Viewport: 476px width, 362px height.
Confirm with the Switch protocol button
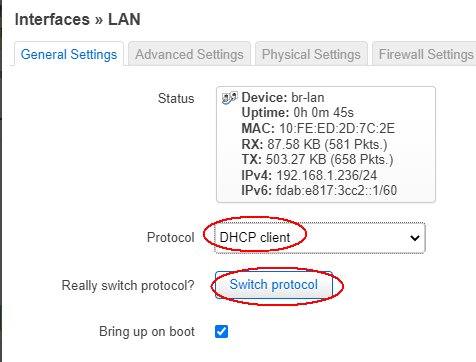(x=274, y=285)
